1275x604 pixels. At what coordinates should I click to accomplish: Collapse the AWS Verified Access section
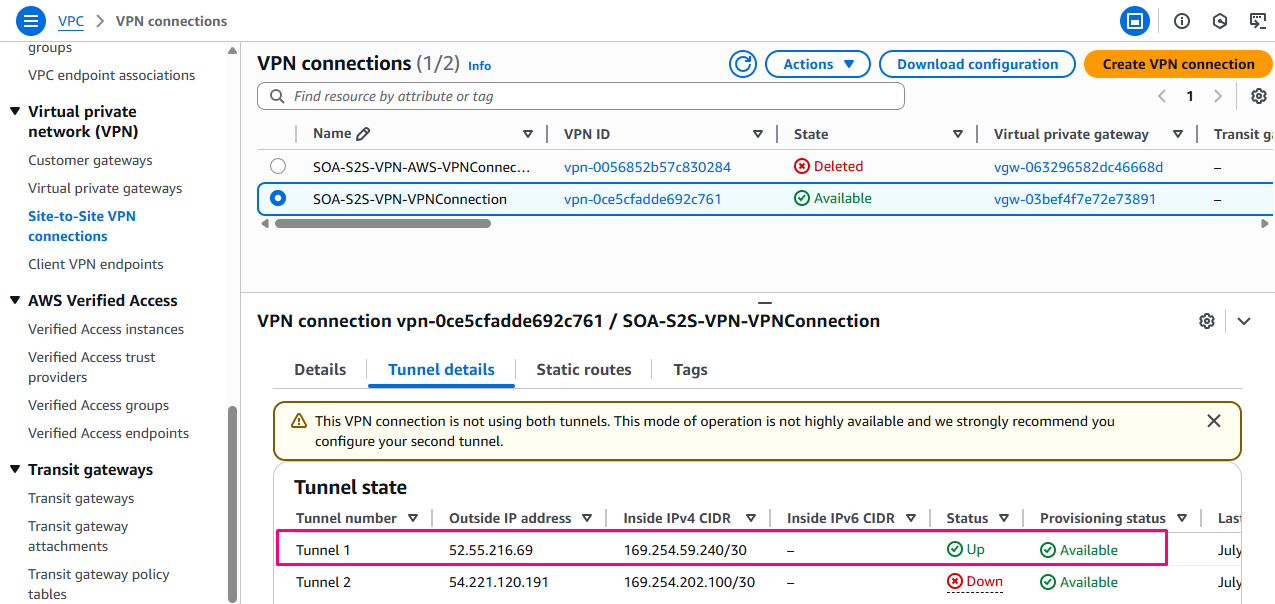pyautogui.click(x=15, y=301)
